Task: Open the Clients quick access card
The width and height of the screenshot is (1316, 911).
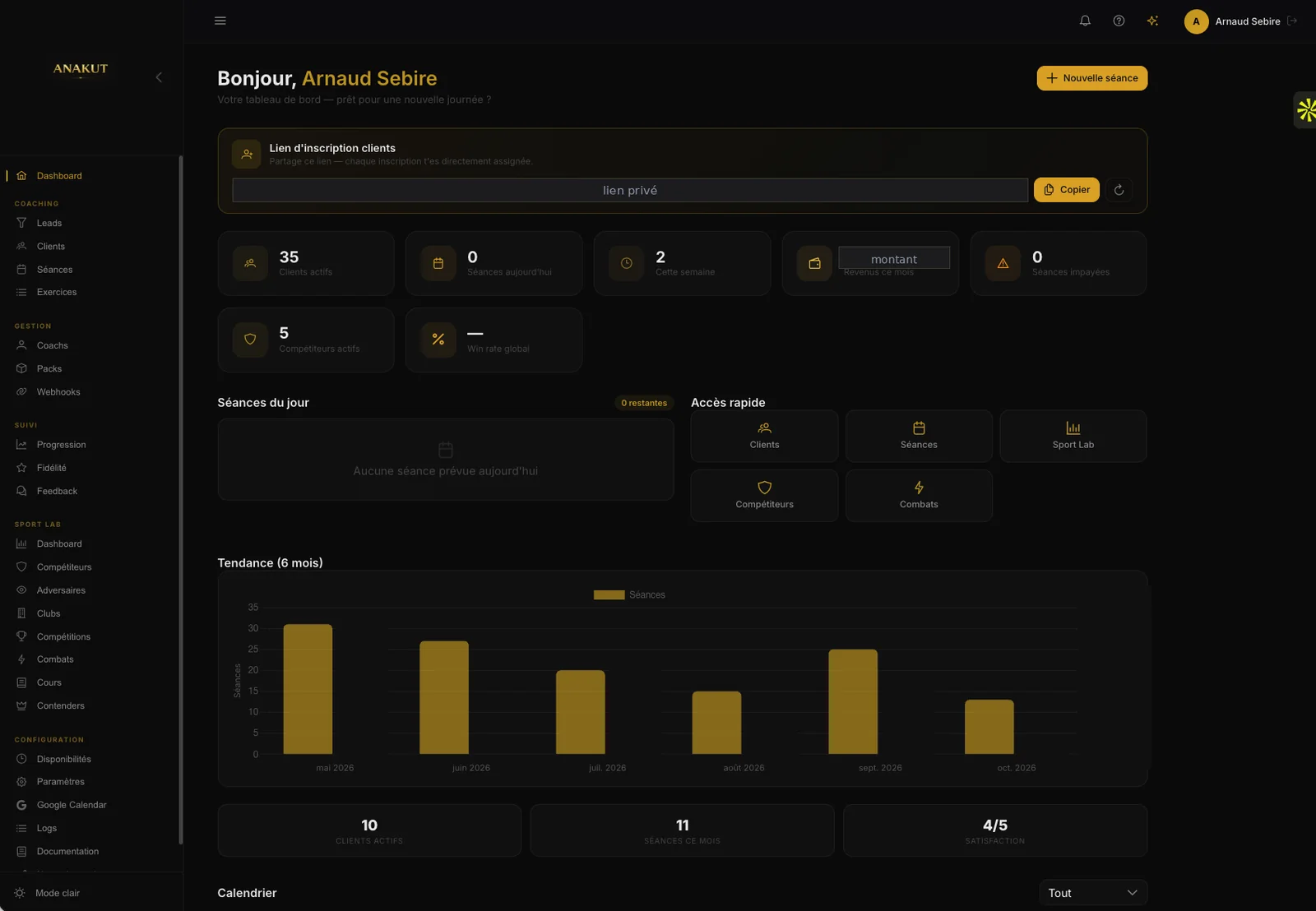Action: [764, 436]
